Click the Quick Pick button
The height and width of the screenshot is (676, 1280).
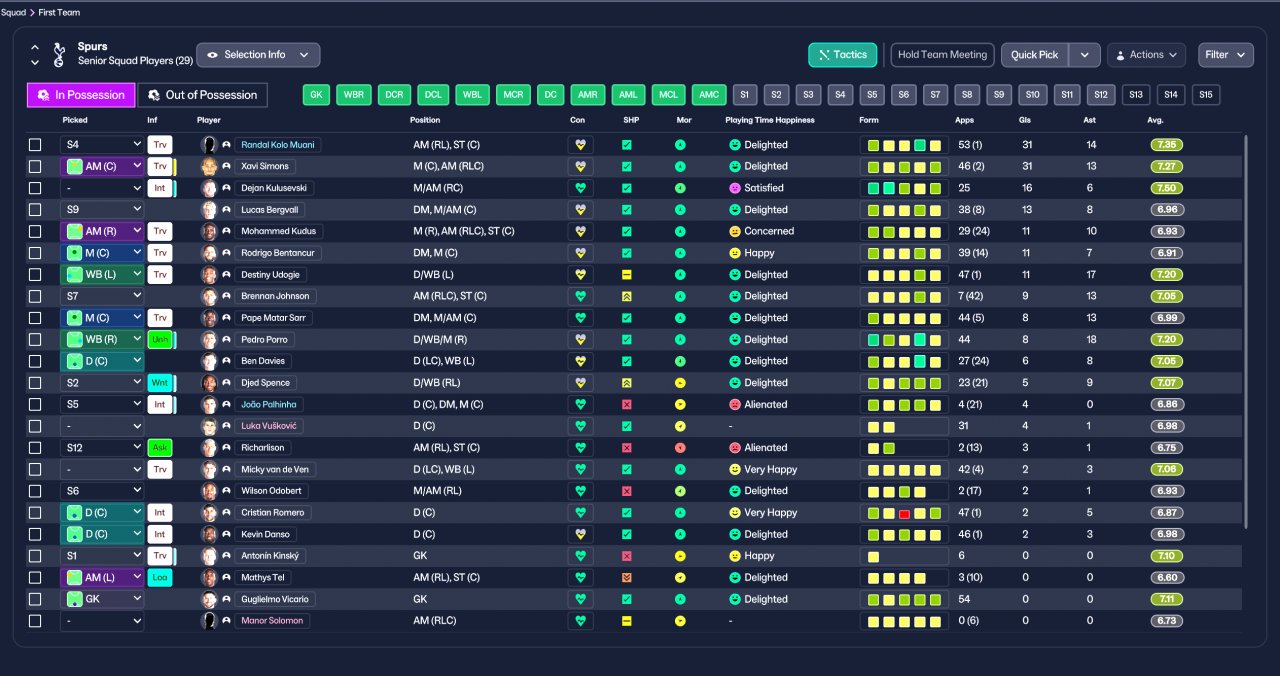coord(1035,55)
